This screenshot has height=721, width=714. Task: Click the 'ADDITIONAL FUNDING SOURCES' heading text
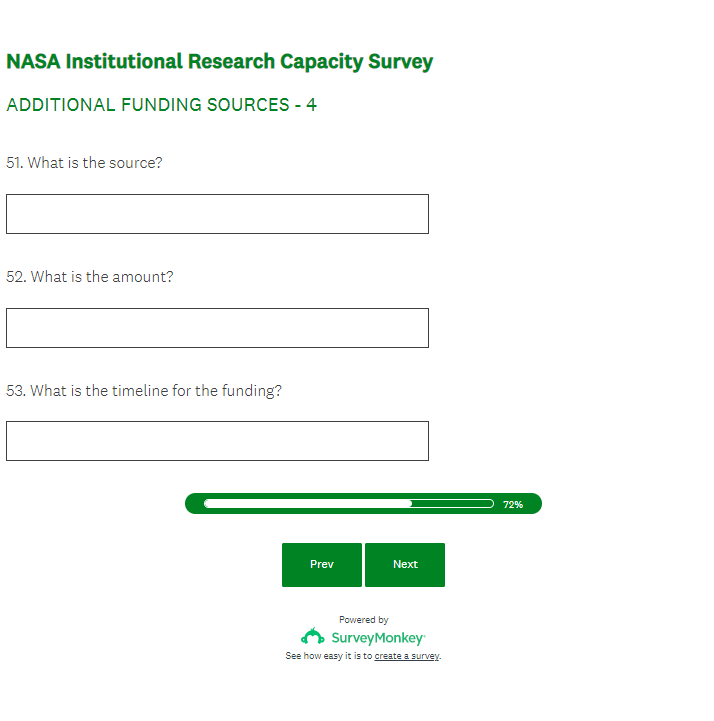[x=148, y=105]
